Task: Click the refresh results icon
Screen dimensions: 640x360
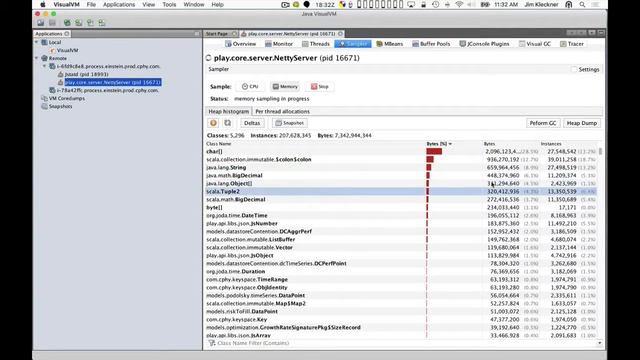Action: click(227, 123)
